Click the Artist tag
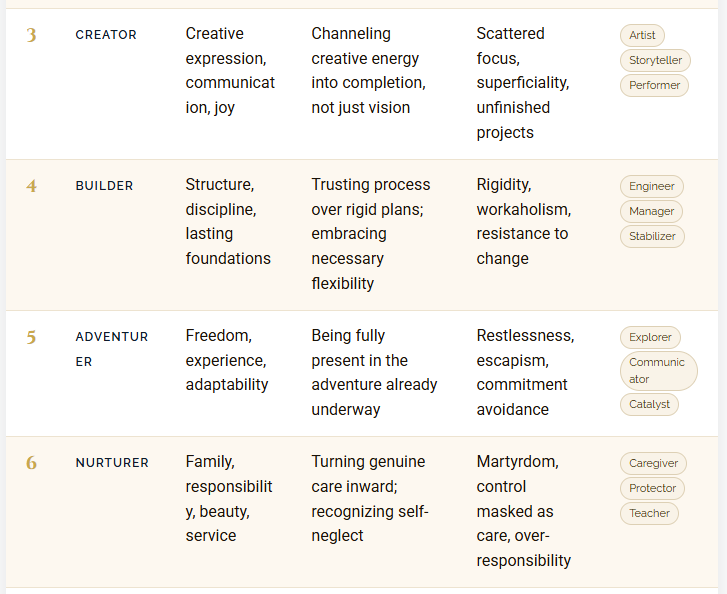727x594 pixels. pyautogui.click(x=642, y=35)
